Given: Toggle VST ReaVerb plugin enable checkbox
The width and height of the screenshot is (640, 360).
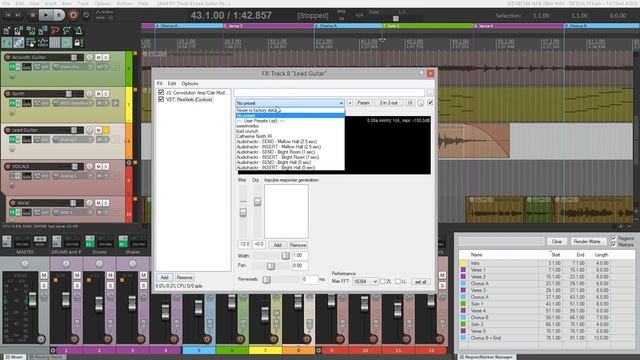Looking at the screenshot, I should [161, 99].
